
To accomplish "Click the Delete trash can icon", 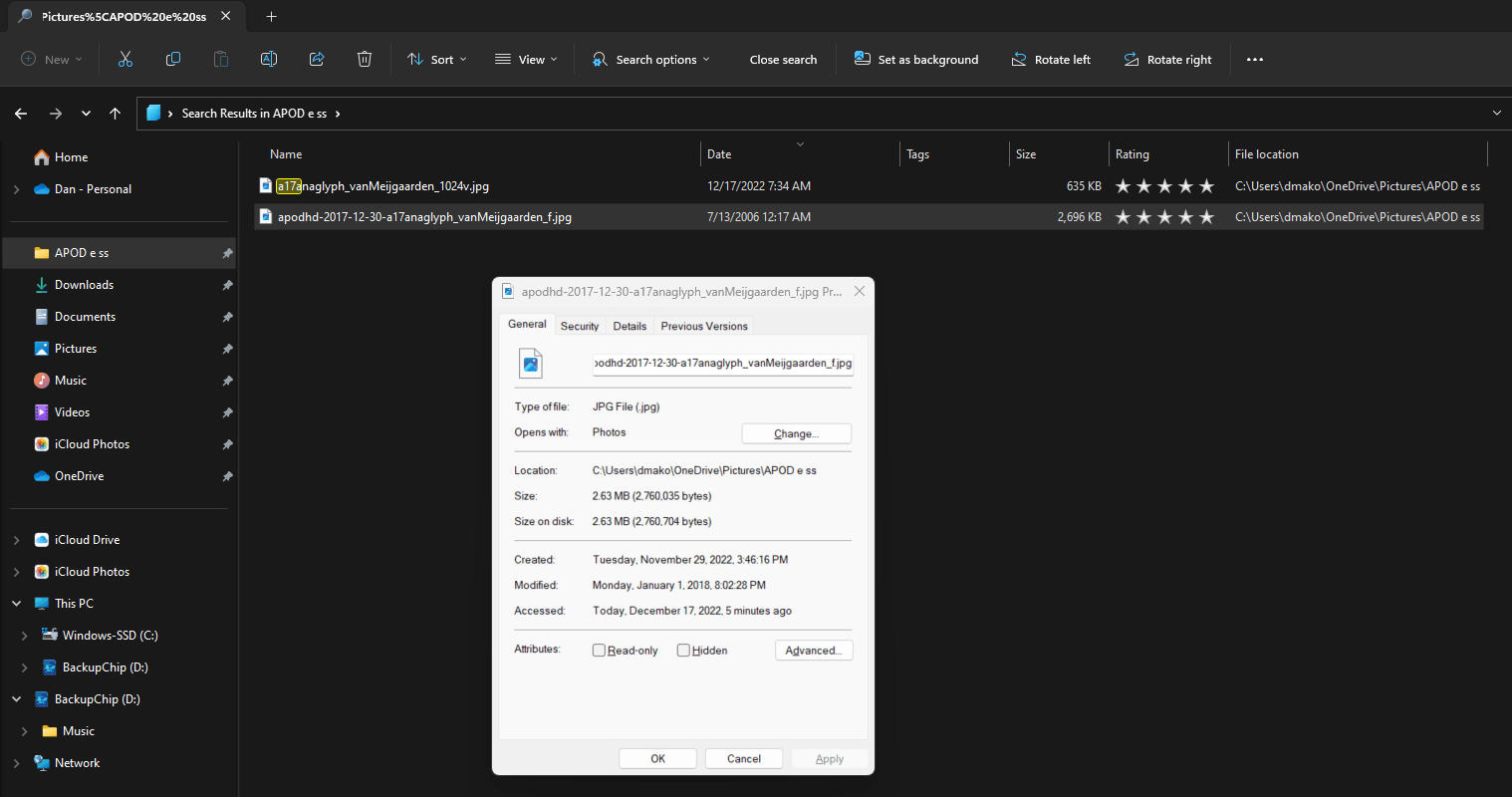I will [x=365, y=60].
